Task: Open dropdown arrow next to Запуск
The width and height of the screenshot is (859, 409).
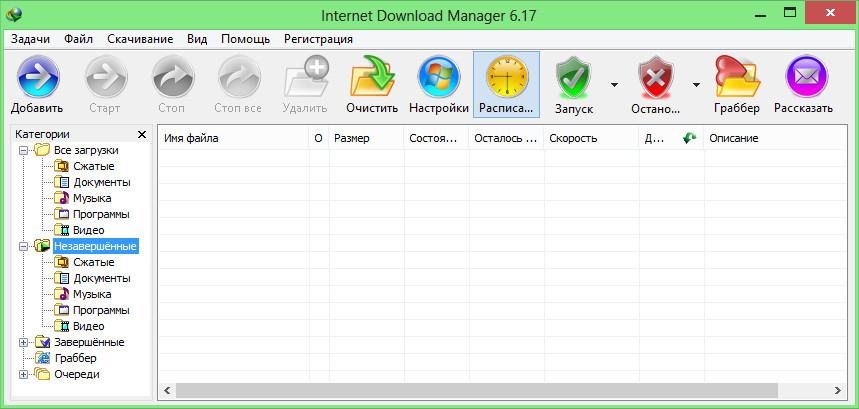Action: coord(614,85)
